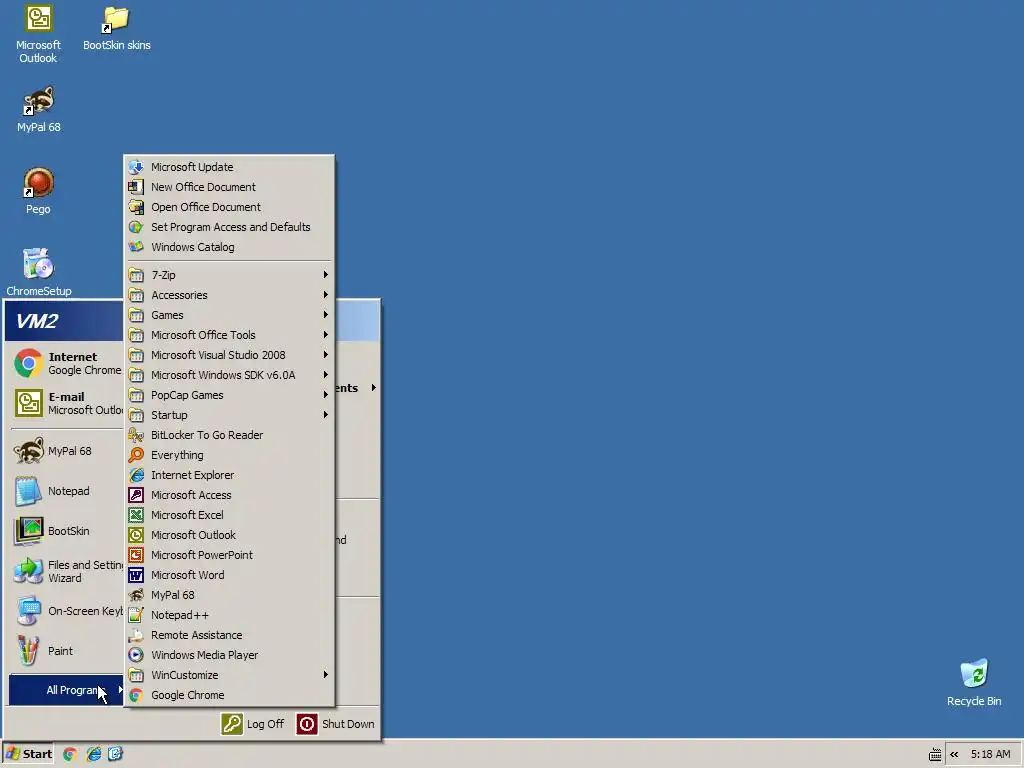The width and height of the screenshot is (1024, 768).
Task: Open E-mail Microsoft Outlook pinned item
Action: pos(67,403)
